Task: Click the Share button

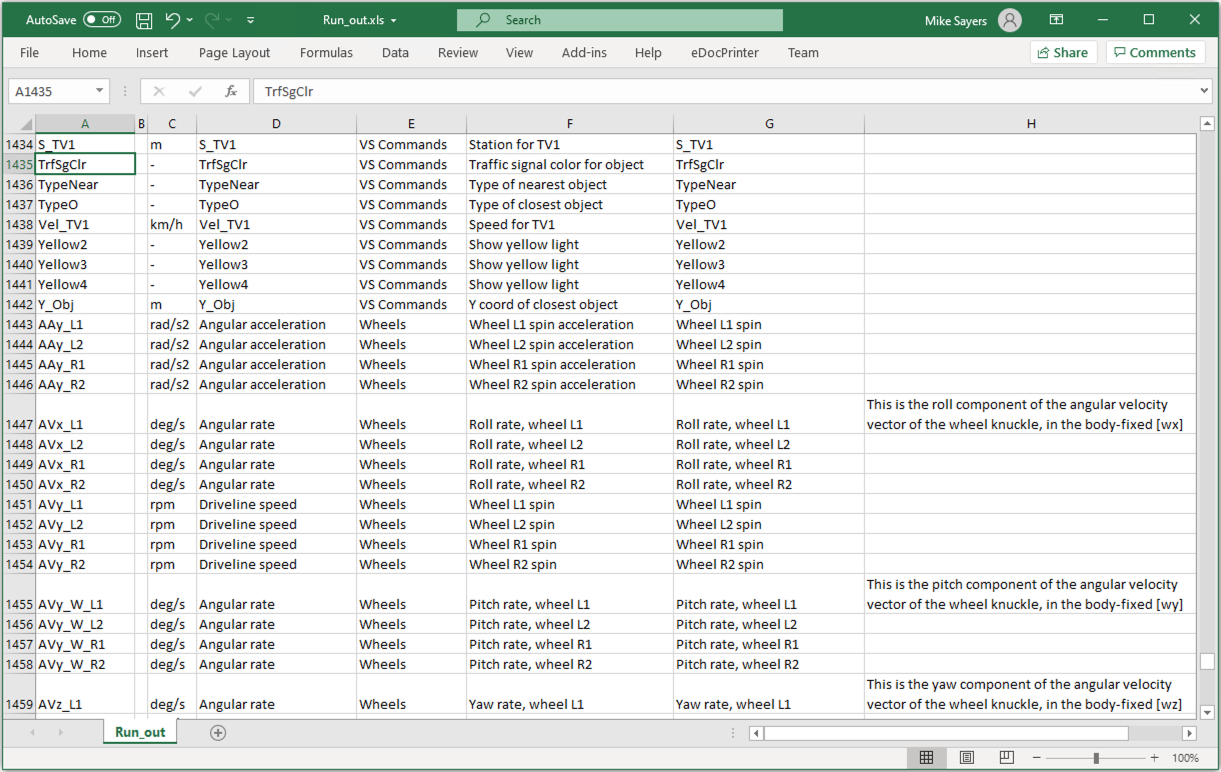Action: tap(1063, 53)
